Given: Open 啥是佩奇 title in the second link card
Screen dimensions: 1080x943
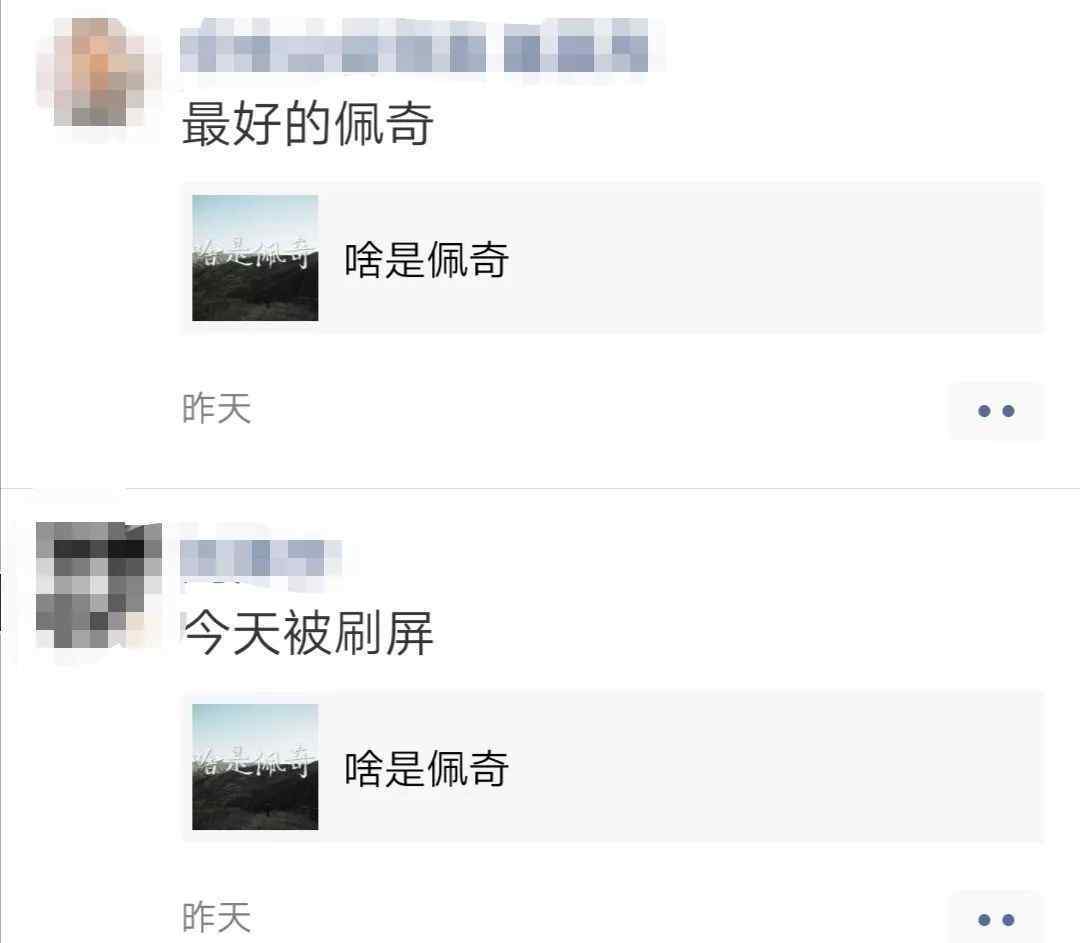Looking at the screenshot, I should pyautogui.click(x=426, y=769).
